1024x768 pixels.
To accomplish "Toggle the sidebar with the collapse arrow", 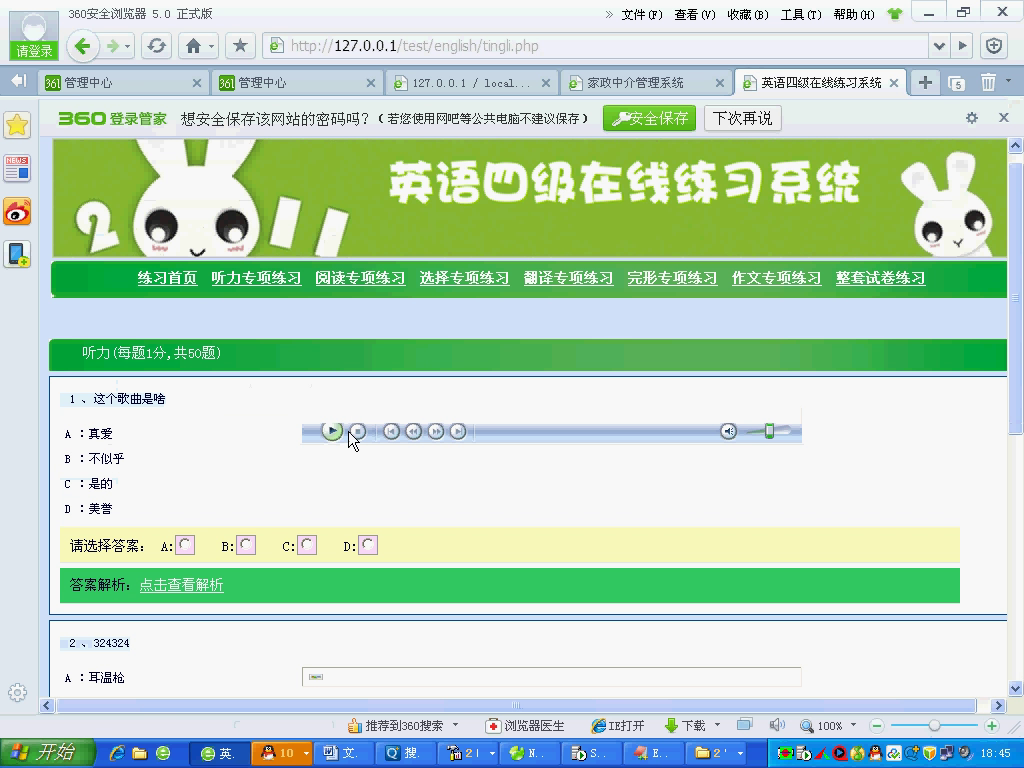I will tap(18, 81).
